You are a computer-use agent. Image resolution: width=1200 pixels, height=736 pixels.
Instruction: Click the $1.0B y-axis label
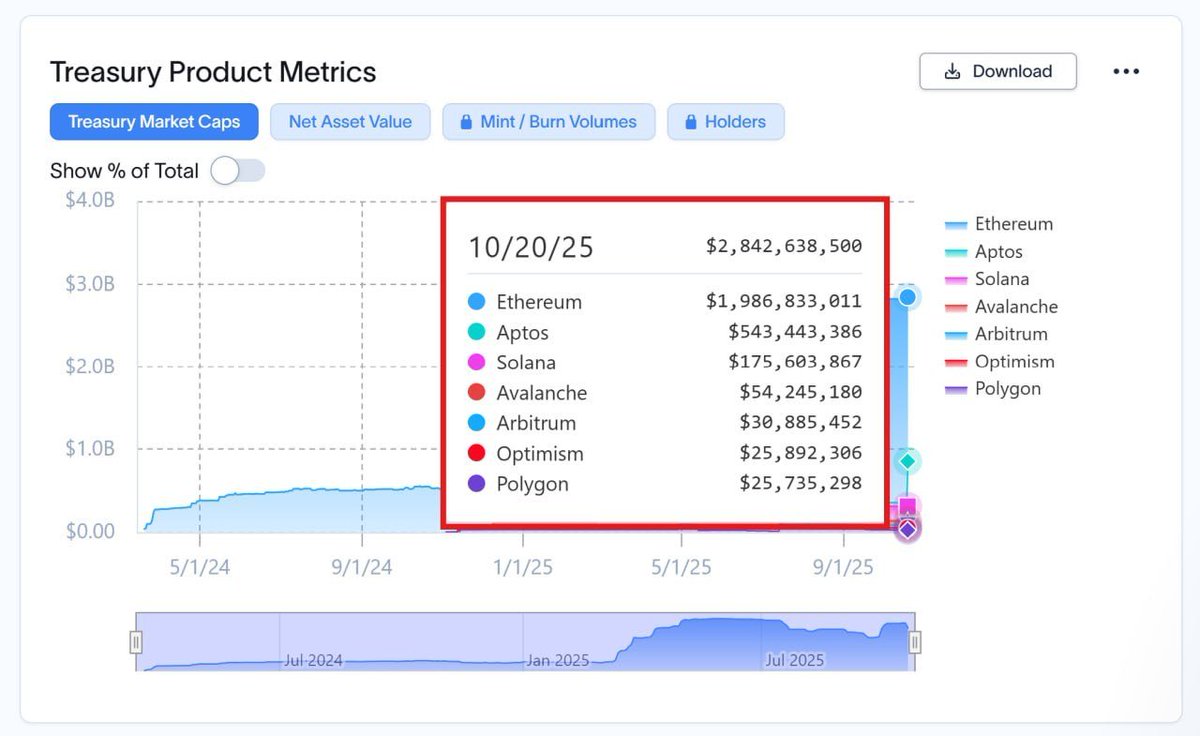click(90, 448)
